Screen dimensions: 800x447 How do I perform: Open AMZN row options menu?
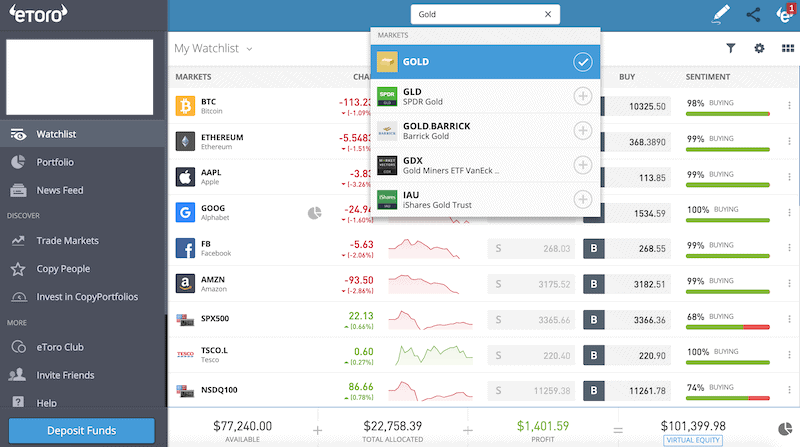789,283
